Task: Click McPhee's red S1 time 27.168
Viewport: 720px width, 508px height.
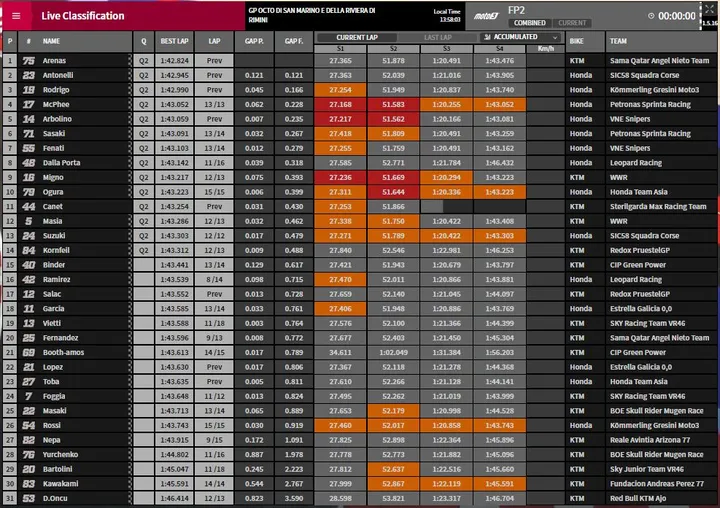Action: click(x=340, y=104)
